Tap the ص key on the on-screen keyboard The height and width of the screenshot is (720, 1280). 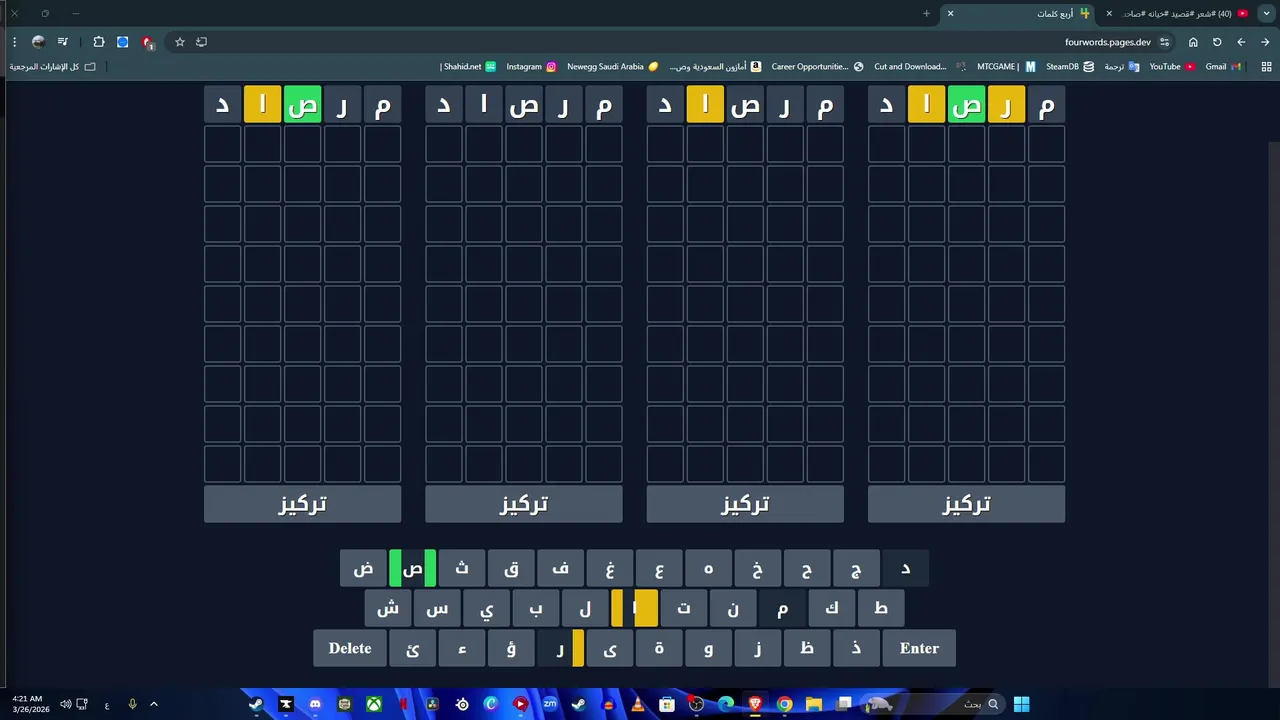tap(412, 568)
